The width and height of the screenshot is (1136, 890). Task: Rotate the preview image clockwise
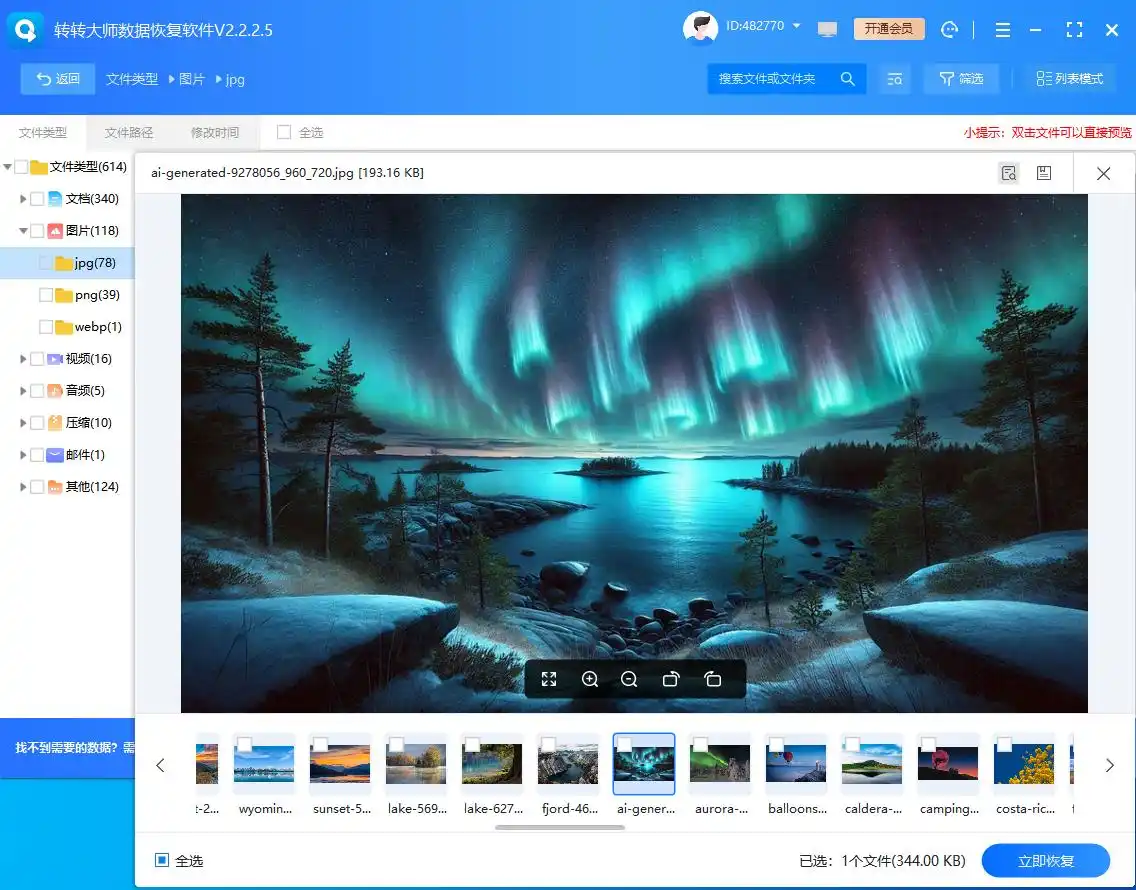click(x=712, y=678)
